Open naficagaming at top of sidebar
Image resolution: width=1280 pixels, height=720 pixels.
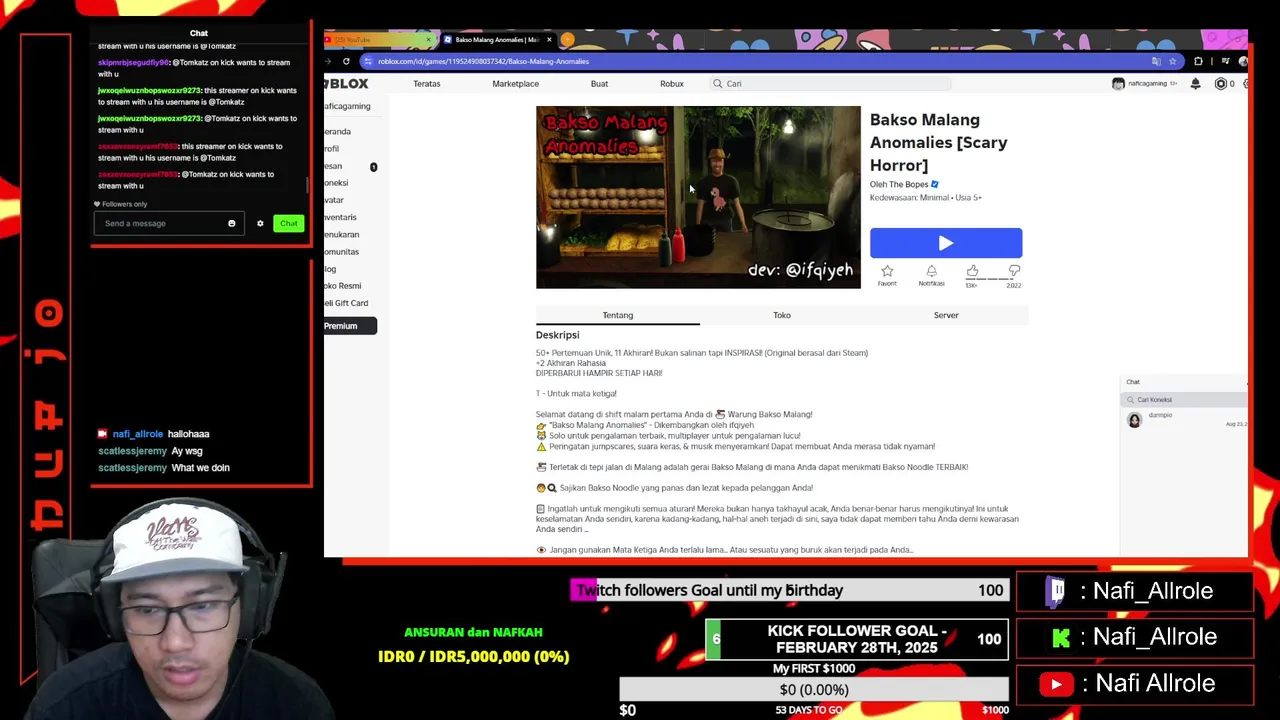pyautogui.click(x=347, y=106)
